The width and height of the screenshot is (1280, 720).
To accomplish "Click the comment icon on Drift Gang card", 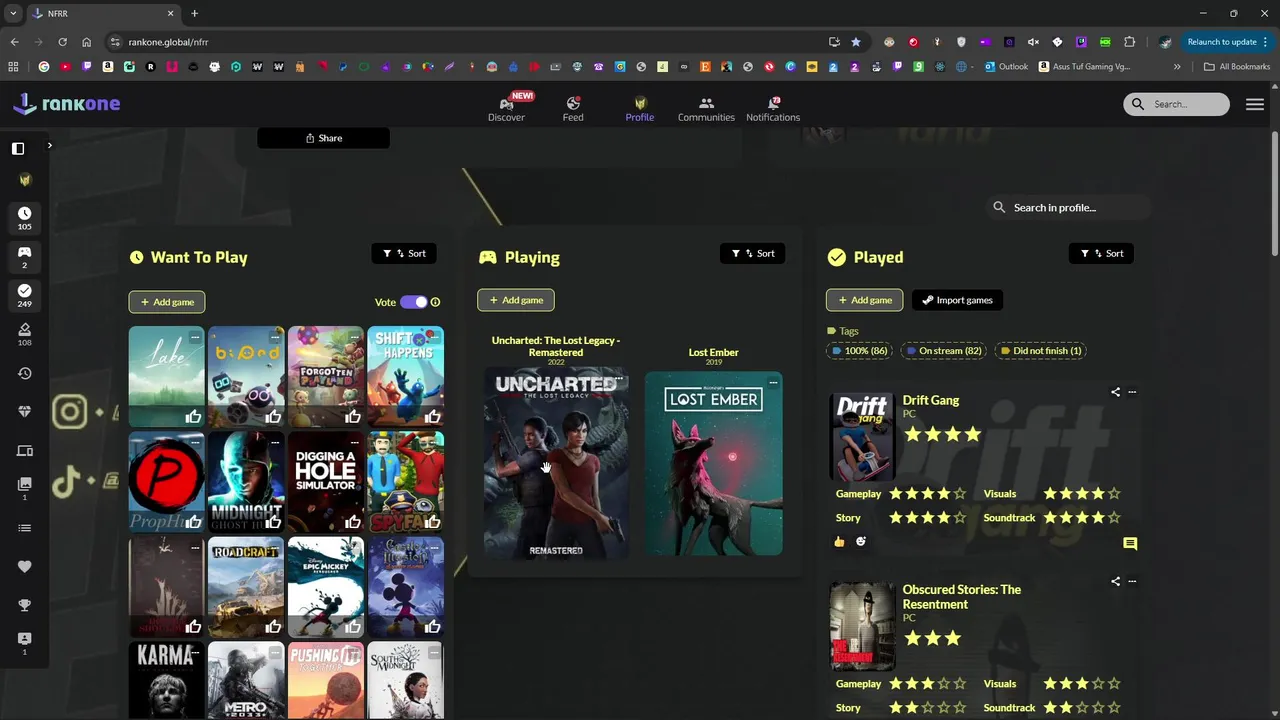I will [x=1130, y=544].
